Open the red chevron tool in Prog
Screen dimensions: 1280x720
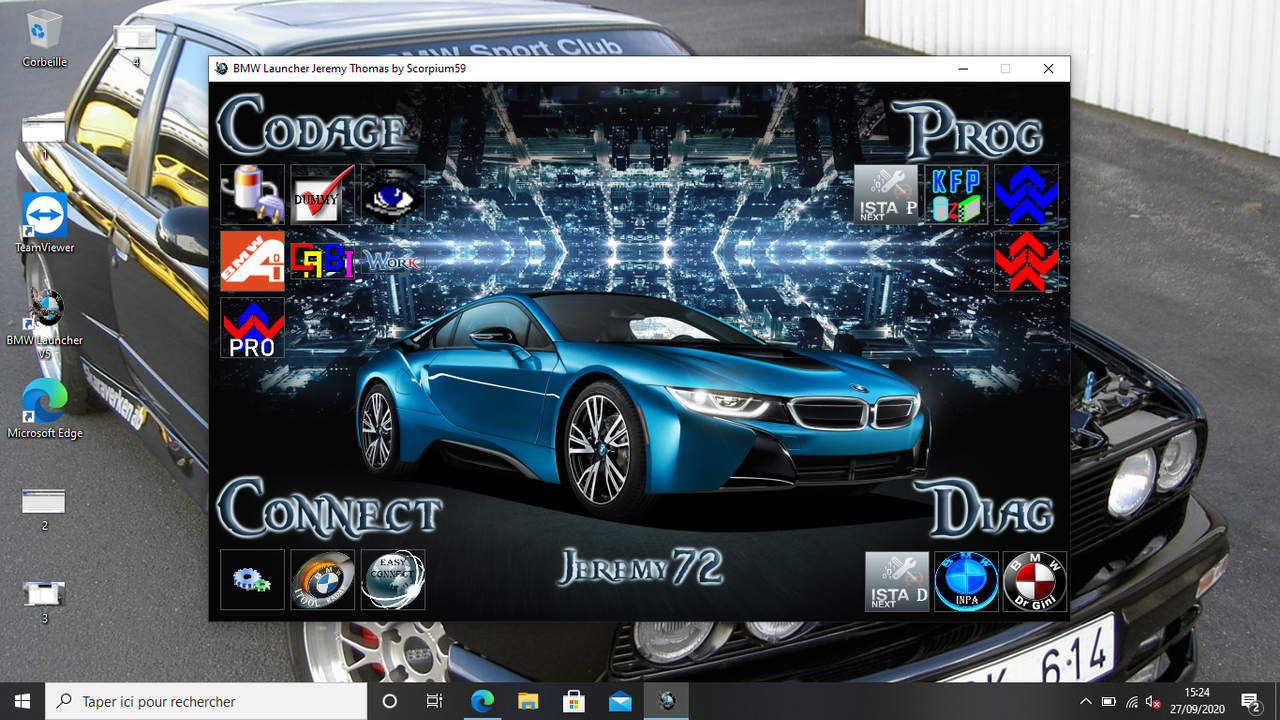click(1026, 261)
